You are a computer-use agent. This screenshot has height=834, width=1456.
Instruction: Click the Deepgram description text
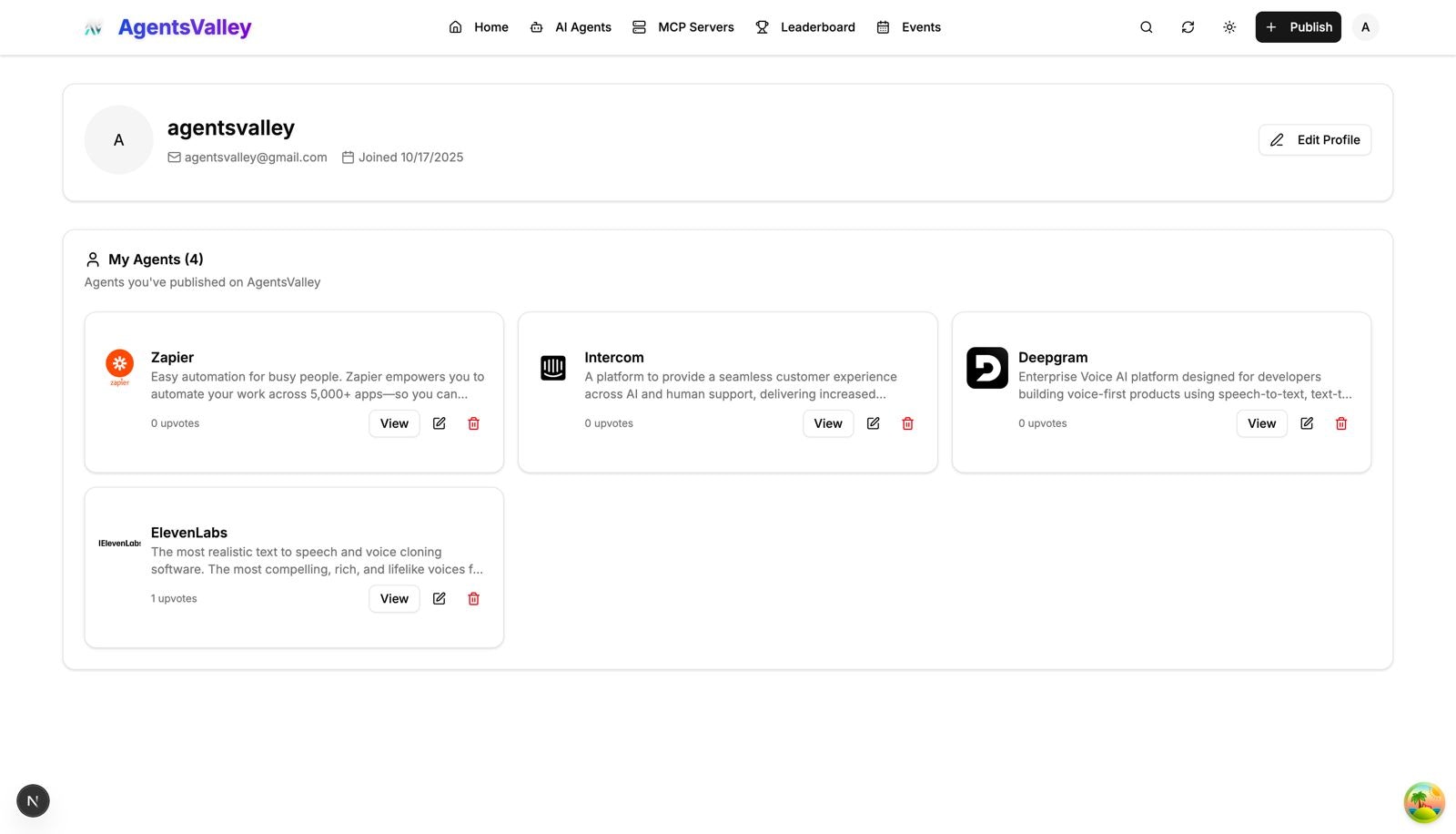1185,385
